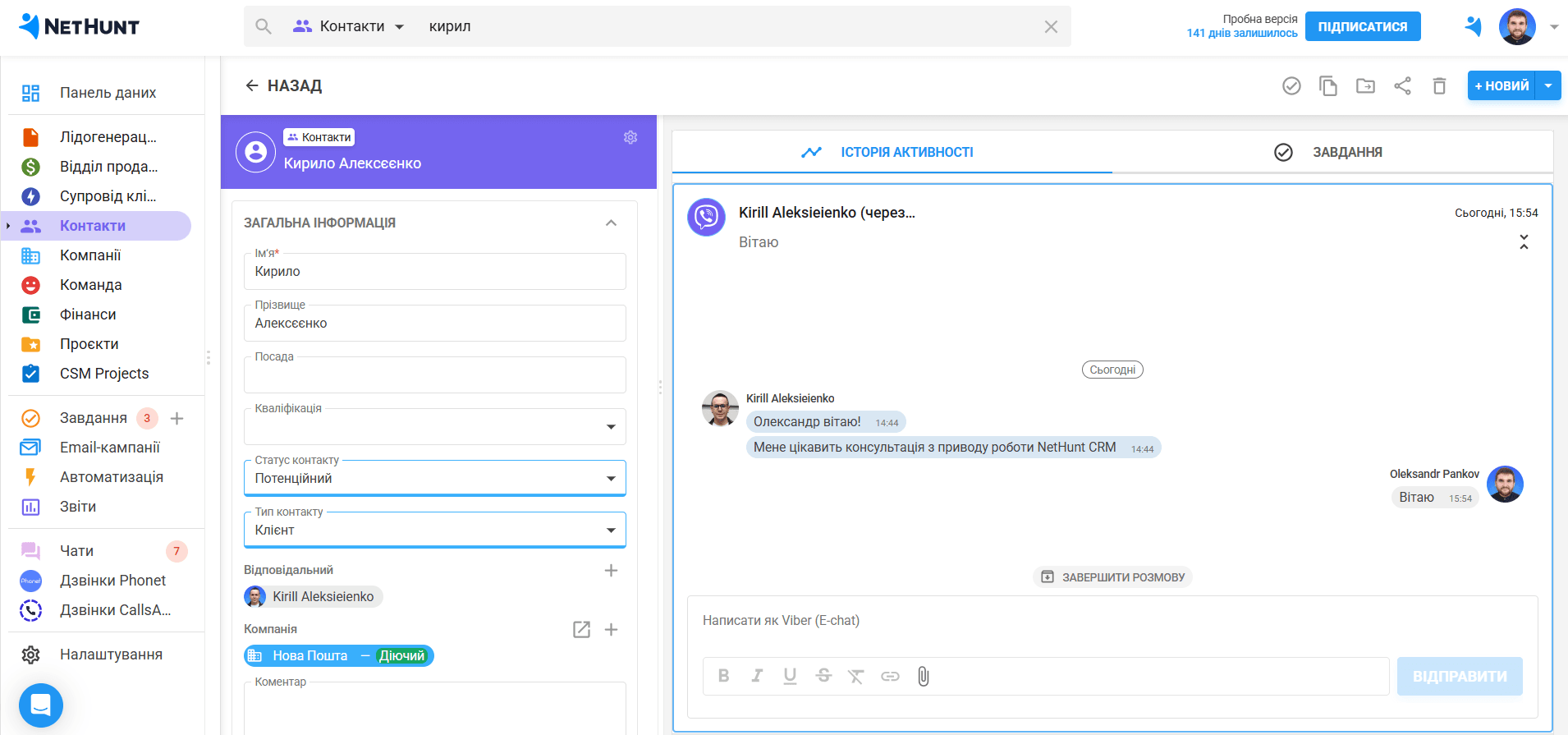Apply underline formatting in chat
Screen dimensions: 1568x735
tap(790, 676)
